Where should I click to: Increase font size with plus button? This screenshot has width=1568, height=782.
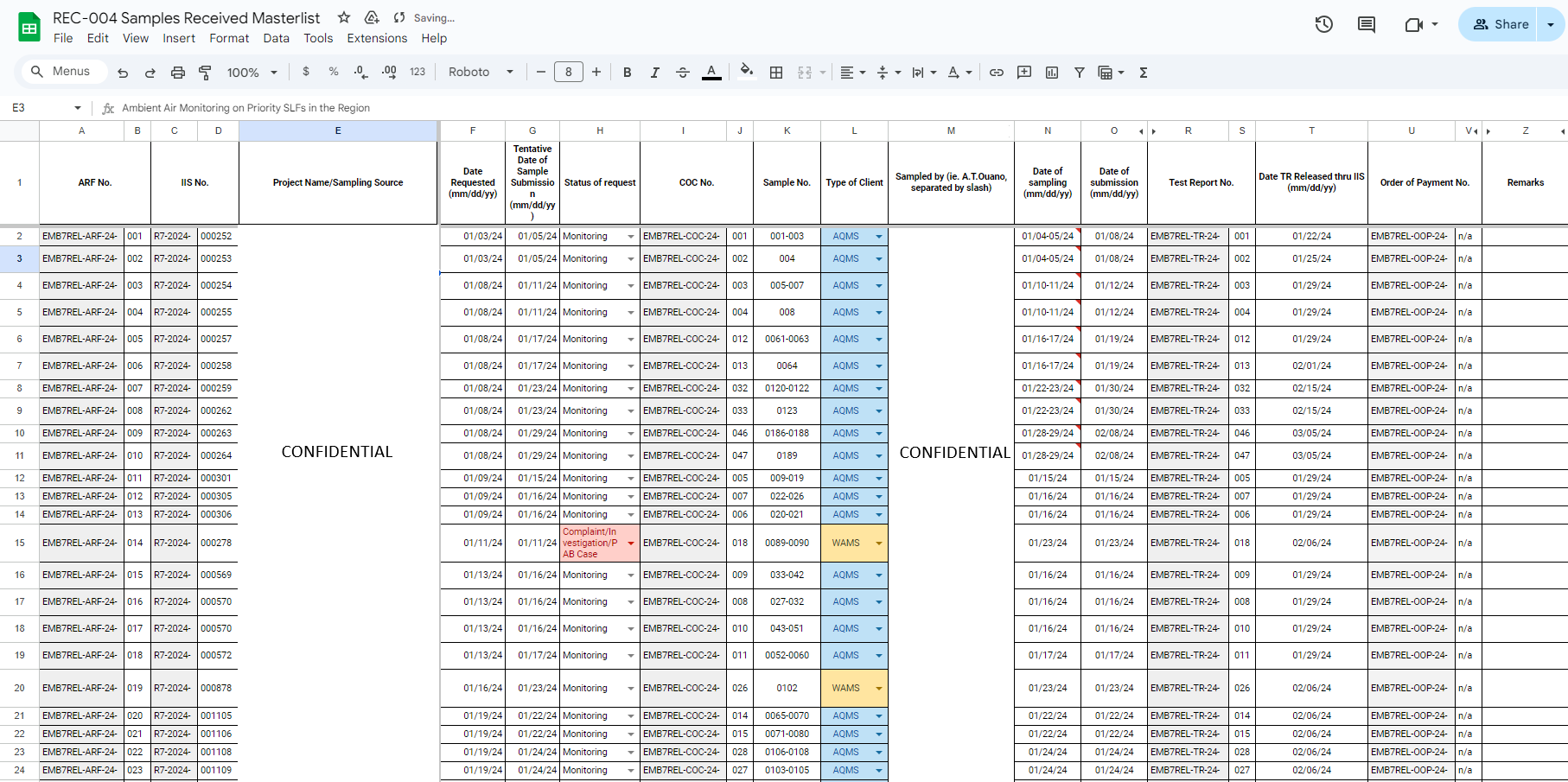point(596,72)
